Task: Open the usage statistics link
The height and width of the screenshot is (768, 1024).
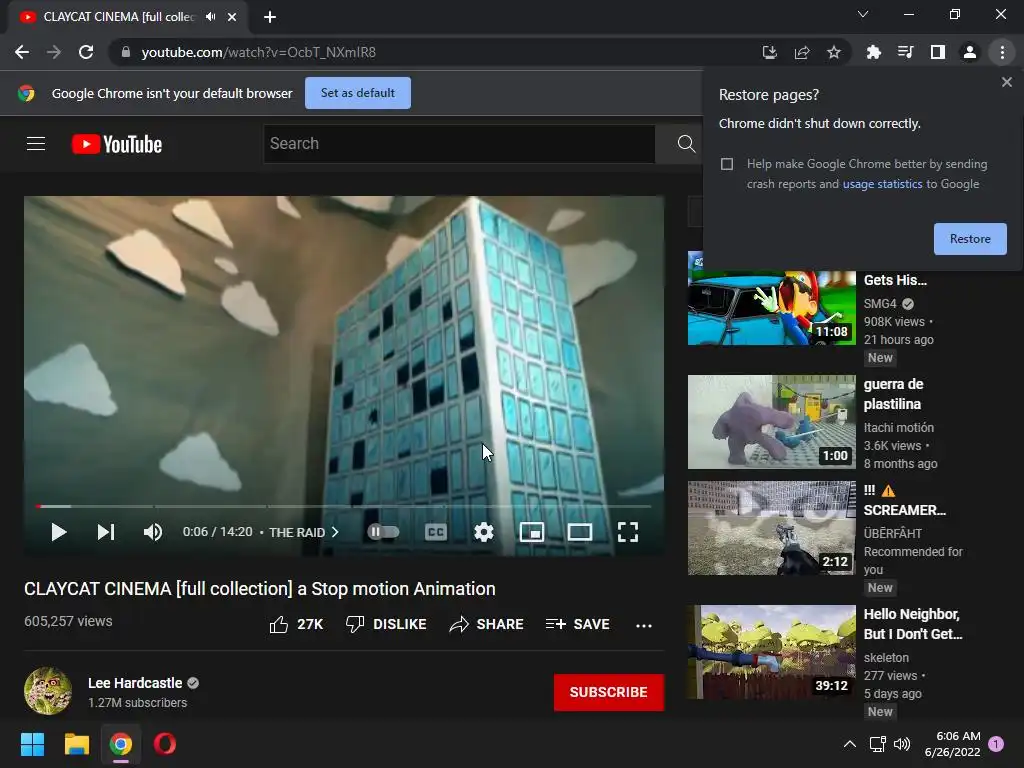Action: (x=882, y=184)
